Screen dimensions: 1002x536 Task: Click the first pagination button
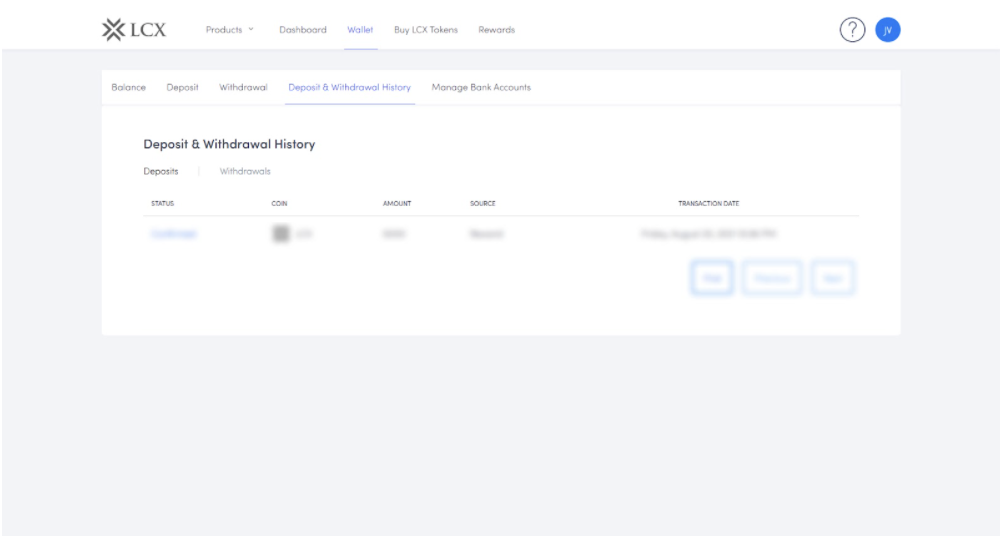pos(712,278)
